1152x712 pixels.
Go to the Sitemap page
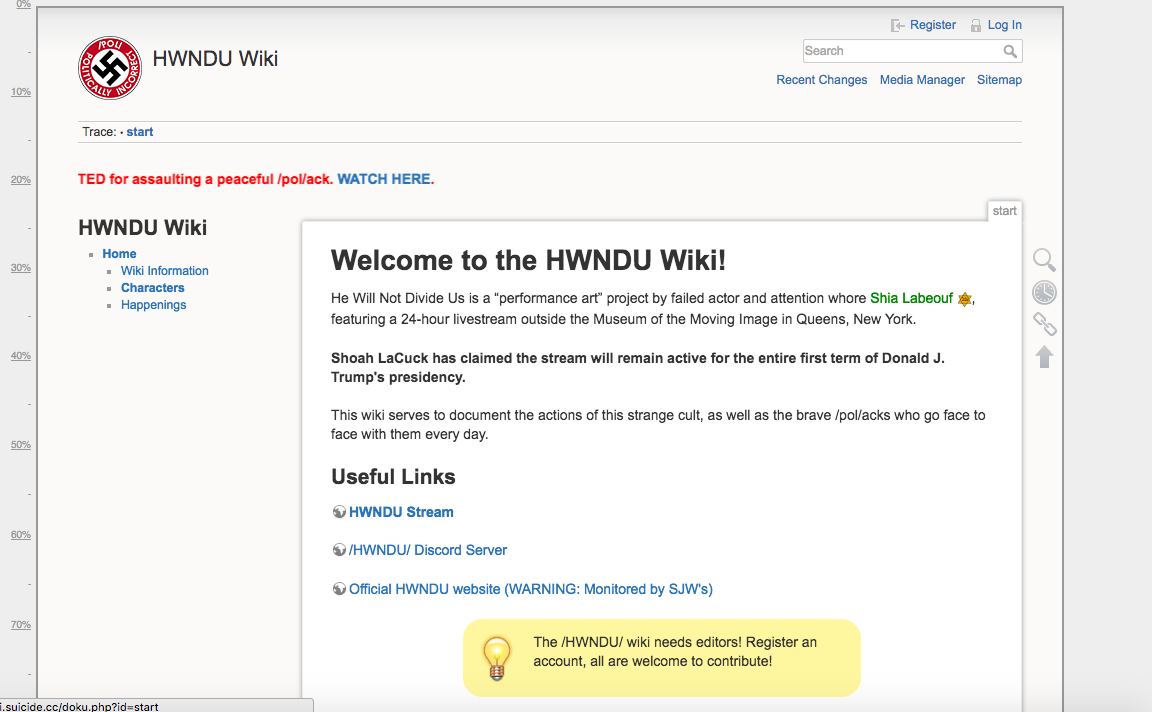point(999,80)
